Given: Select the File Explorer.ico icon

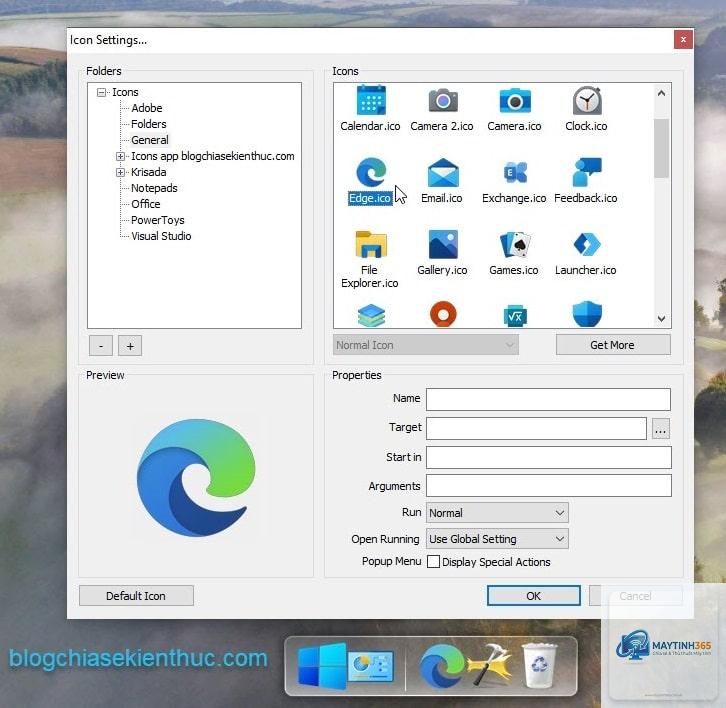Looking at the screenshot, I should 371,244.
